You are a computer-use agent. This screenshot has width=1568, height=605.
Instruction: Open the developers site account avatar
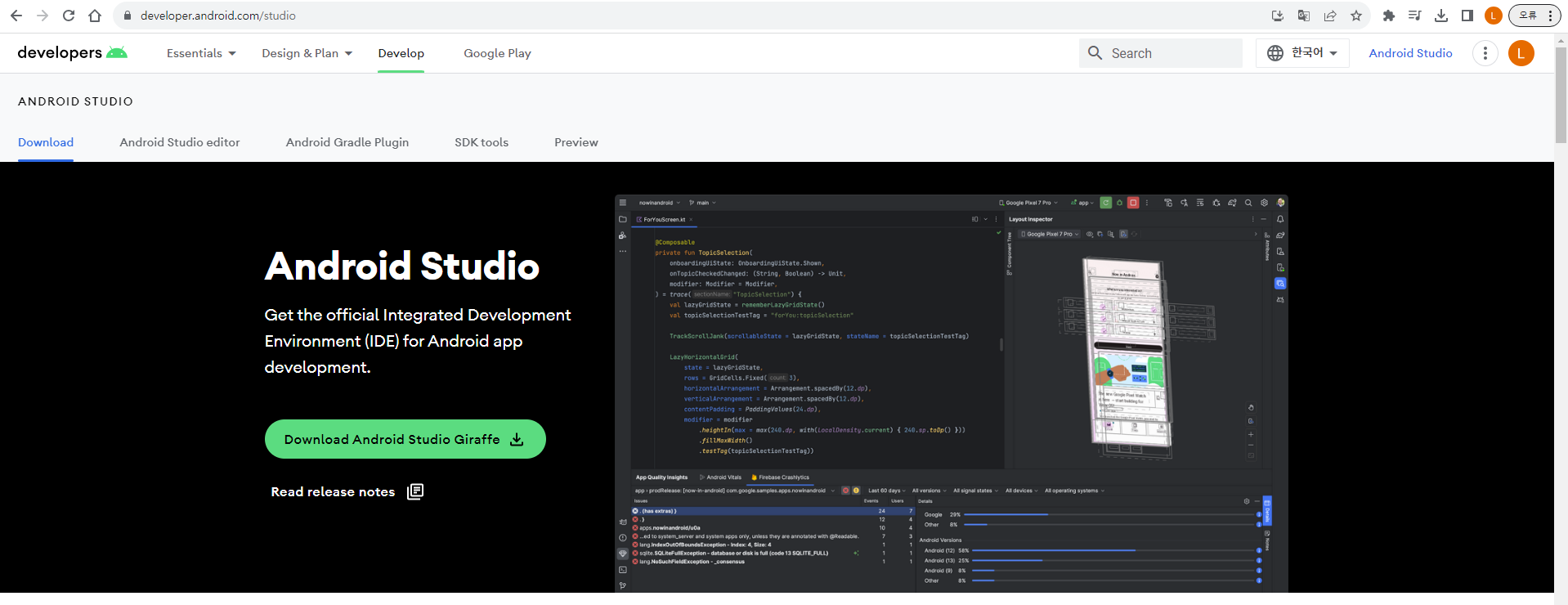[1521, 53]
